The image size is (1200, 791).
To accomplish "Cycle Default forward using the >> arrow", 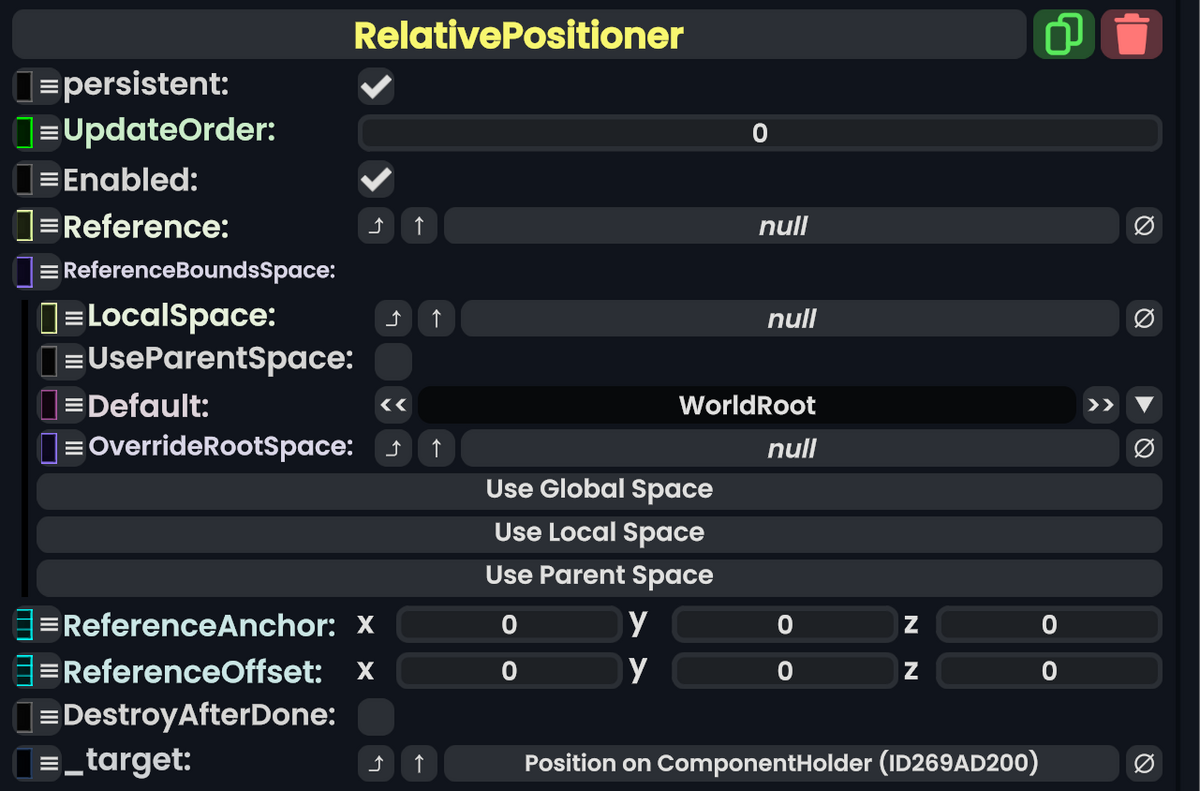I will pyautogui.click(x=1101, y=405).
